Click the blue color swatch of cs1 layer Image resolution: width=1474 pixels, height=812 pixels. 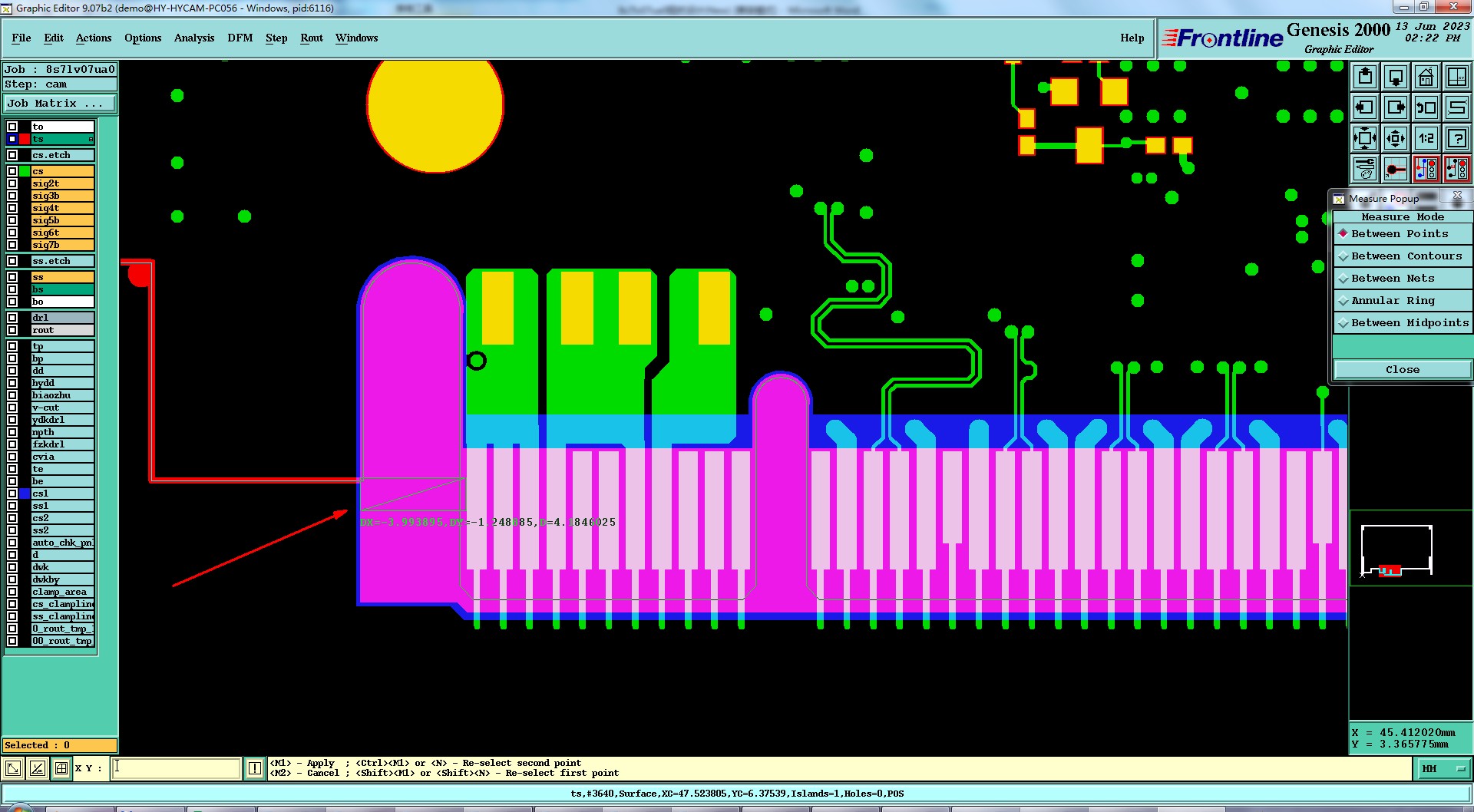tap(25, 493)
